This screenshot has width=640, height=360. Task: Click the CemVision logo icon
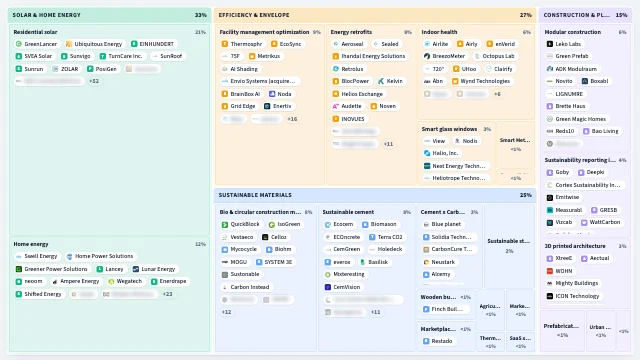click(328, 287)
